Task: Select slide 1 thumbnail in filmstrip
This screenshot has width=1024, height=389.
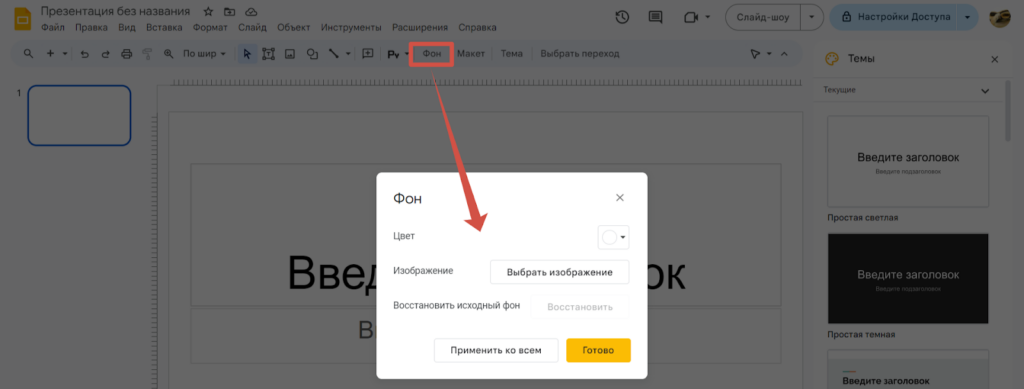Action: point(79,116)
